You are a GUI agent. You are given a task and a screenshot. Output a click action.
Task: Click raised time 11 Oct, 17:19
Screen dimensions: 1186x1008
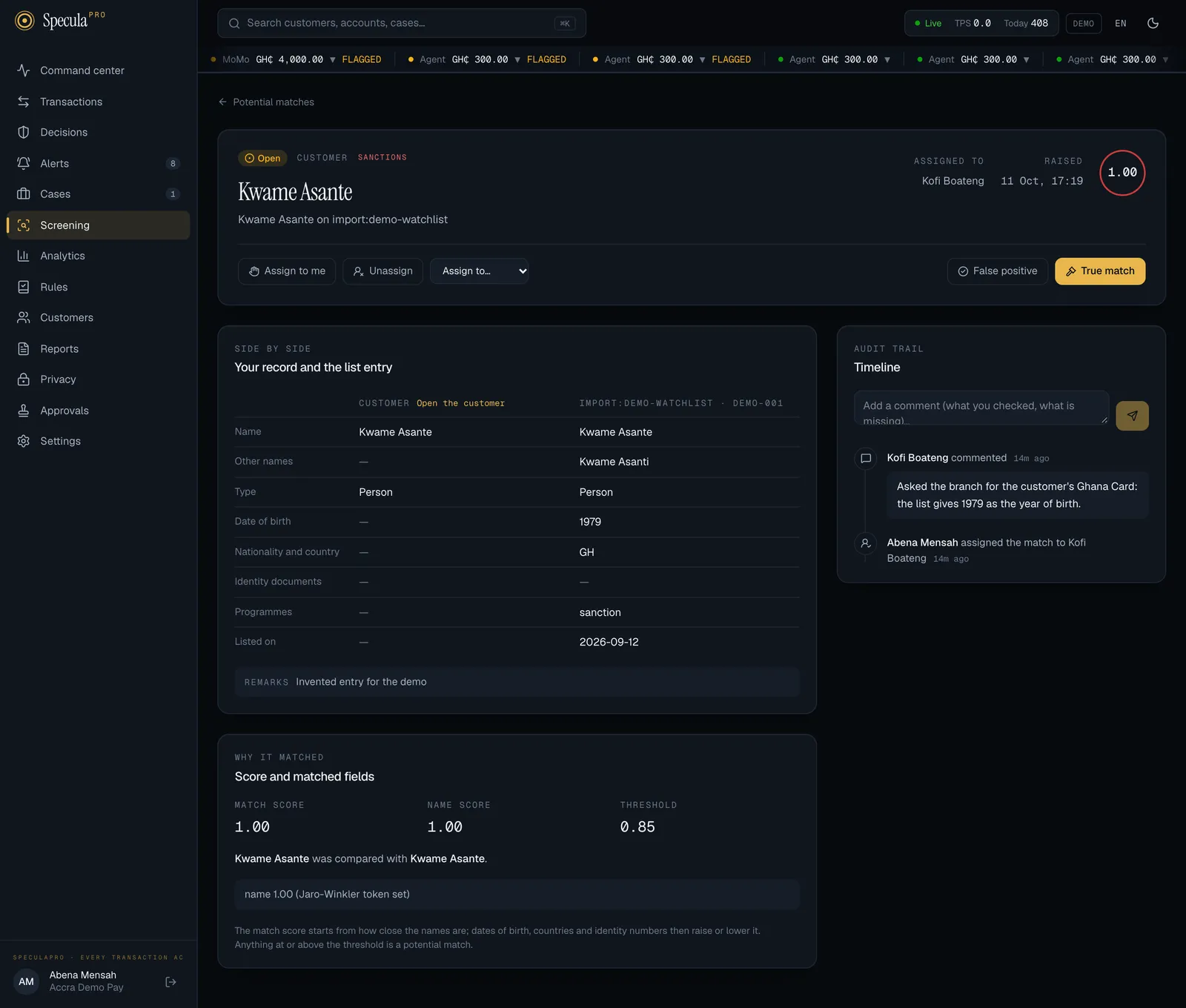point(1041,181)
